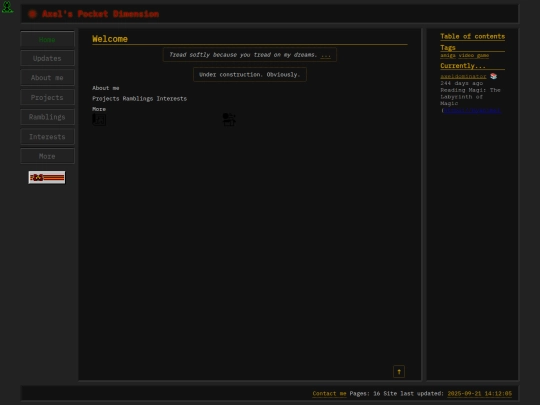
Task: Click the 'Tread softly' quote text
Action: pos(243,55)
